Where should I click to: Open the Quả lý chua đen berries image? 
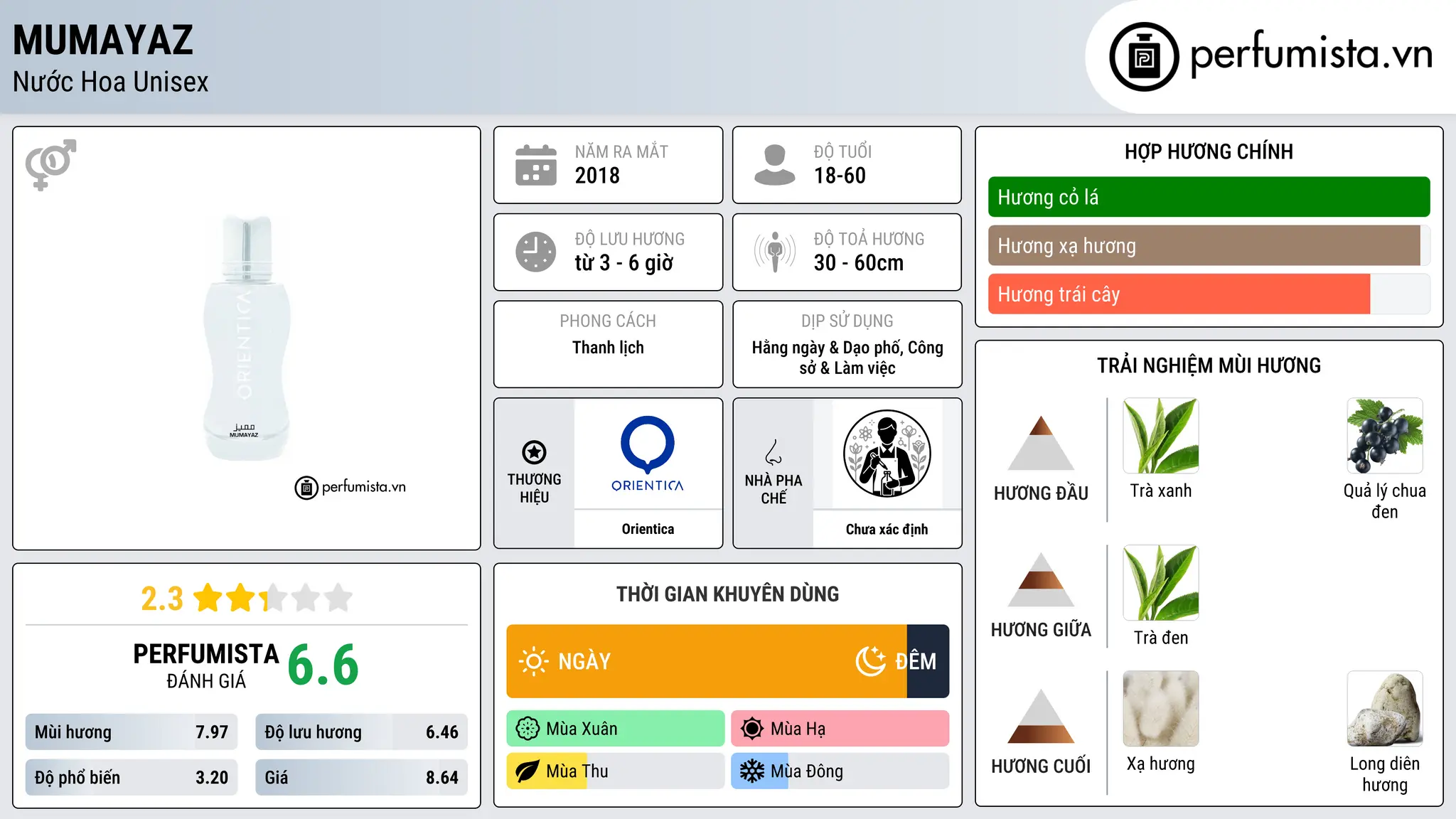[1385, 436]
